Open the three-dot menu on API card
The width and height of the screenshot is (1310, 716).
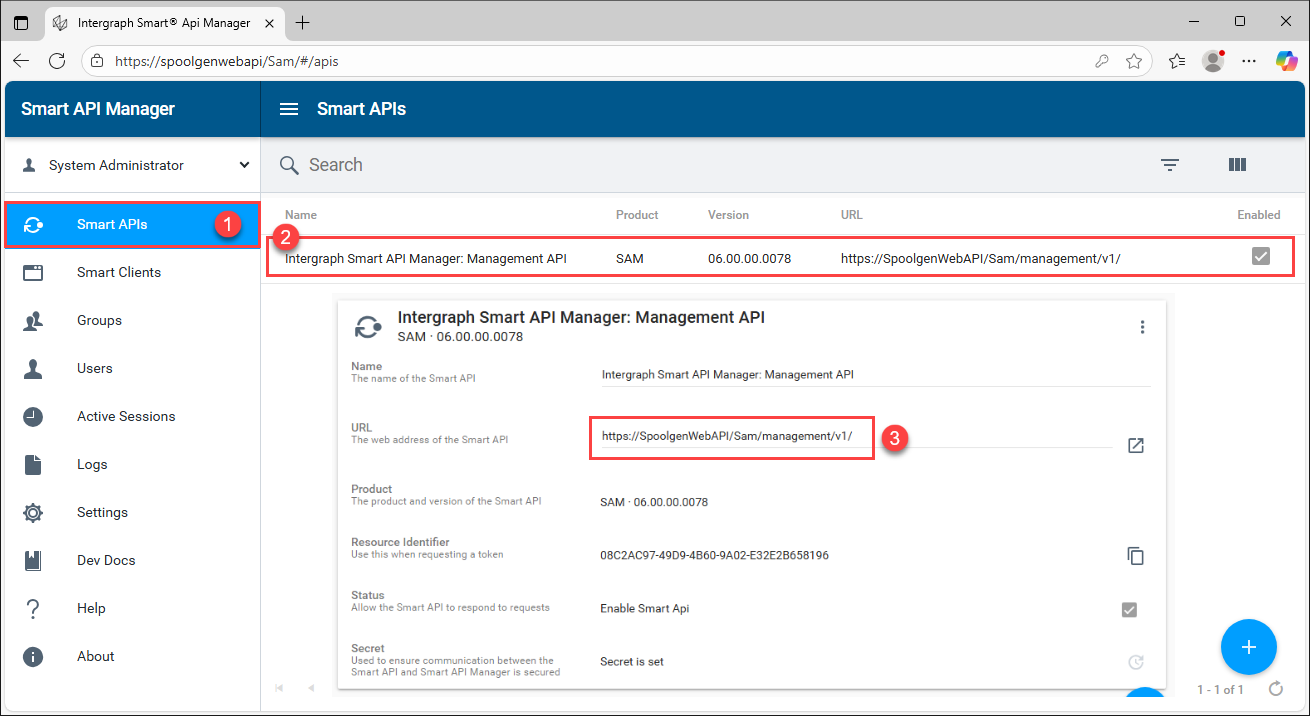pyautogui.click(x=1142, y=327)
